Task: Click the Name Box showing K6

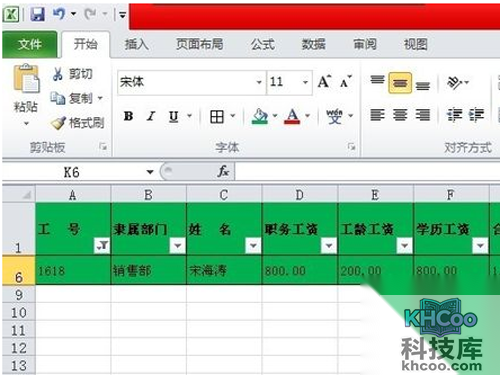Action: pos(72,172)
